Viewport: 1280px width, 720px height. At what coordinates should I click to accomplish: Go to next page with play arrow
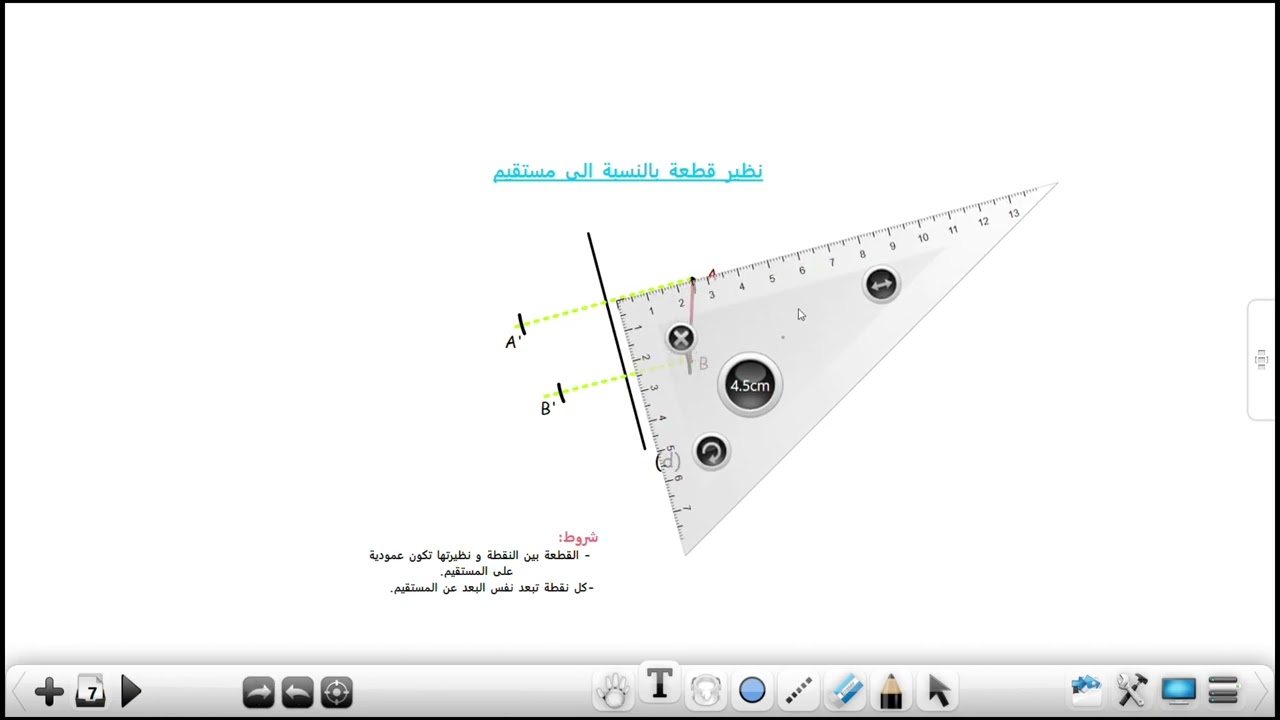[x=131, y=691]
